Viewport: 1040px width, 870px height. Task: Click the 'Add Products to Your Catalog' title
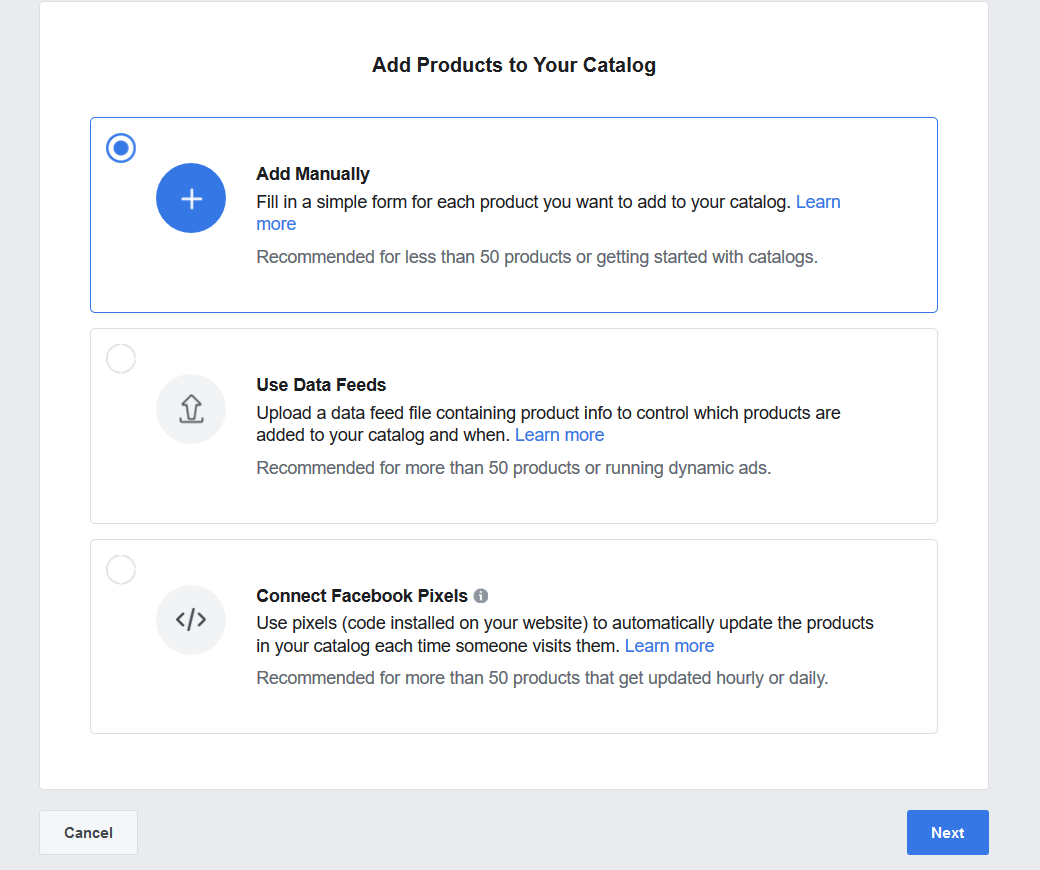point(514,66)
